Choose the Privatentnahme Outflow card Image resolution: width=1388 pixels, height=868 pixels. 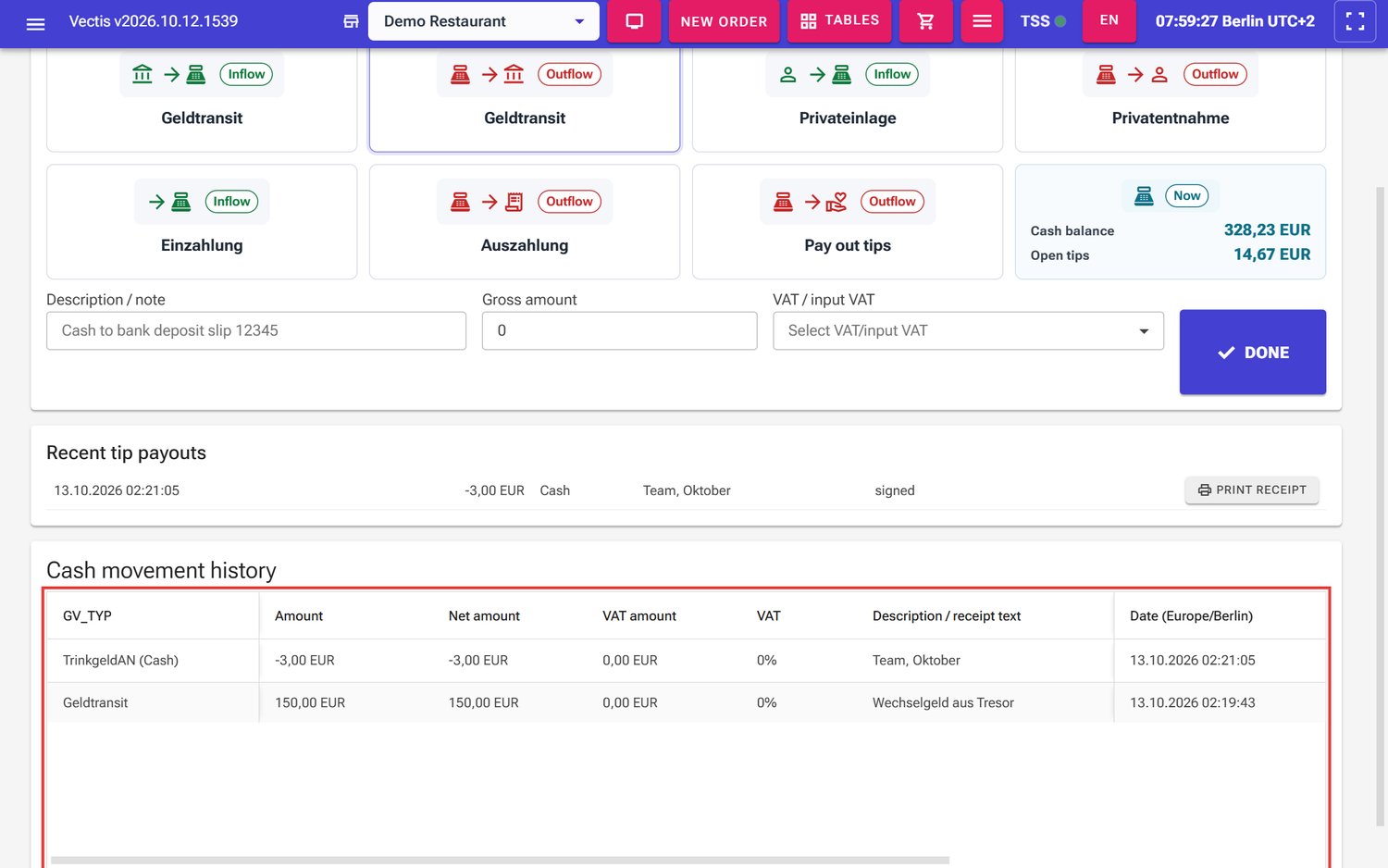pos(1171,99)
